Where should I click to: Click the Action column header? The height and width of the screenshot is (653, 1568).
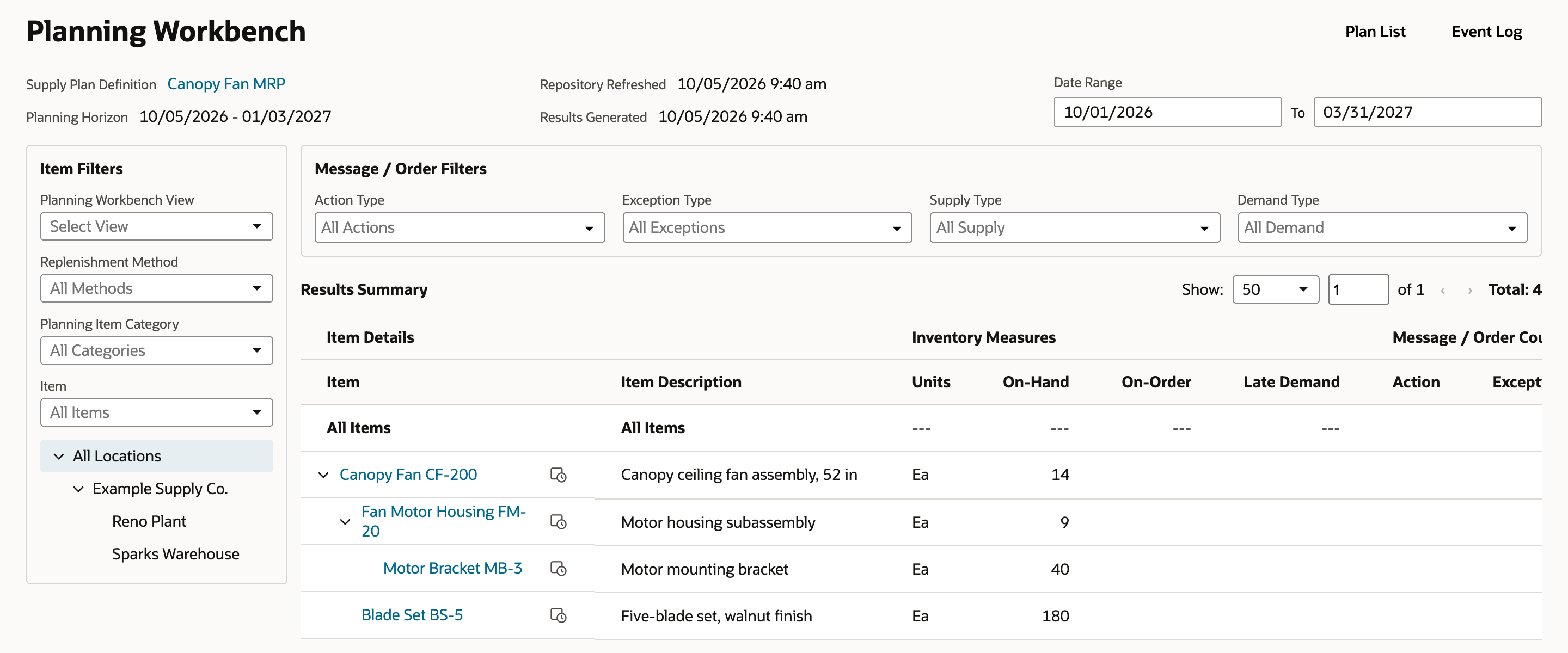[1416, 382]
